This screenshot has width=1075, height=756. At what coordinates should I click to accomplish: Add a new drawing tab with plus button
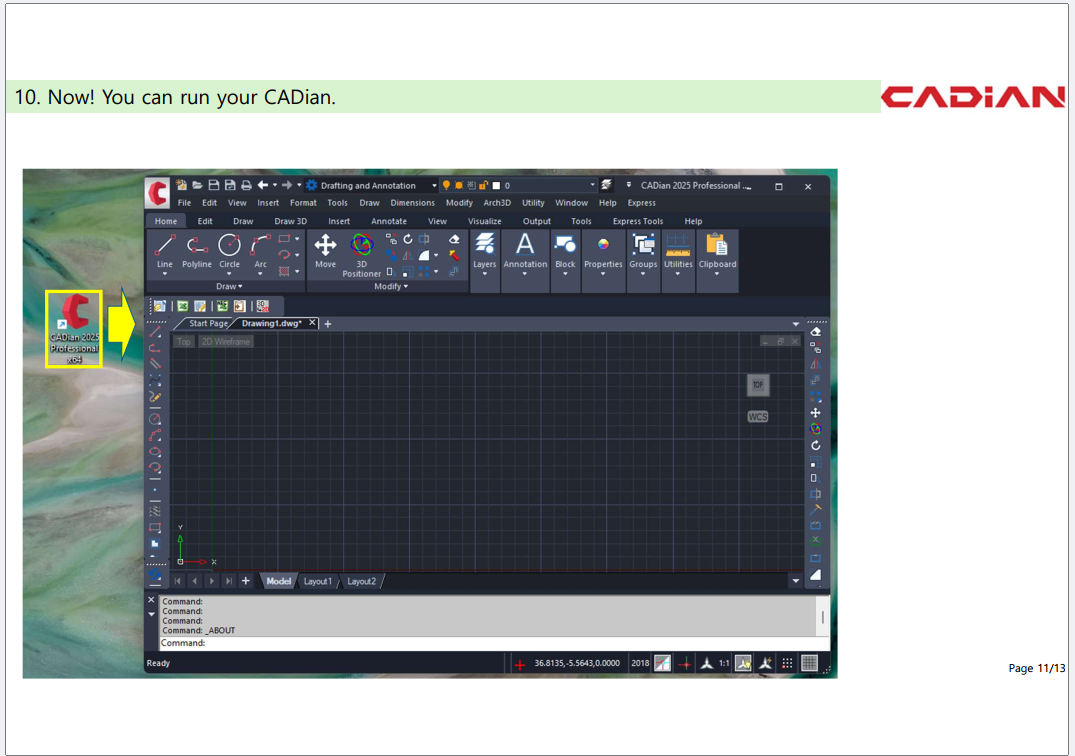click(327, 324)
